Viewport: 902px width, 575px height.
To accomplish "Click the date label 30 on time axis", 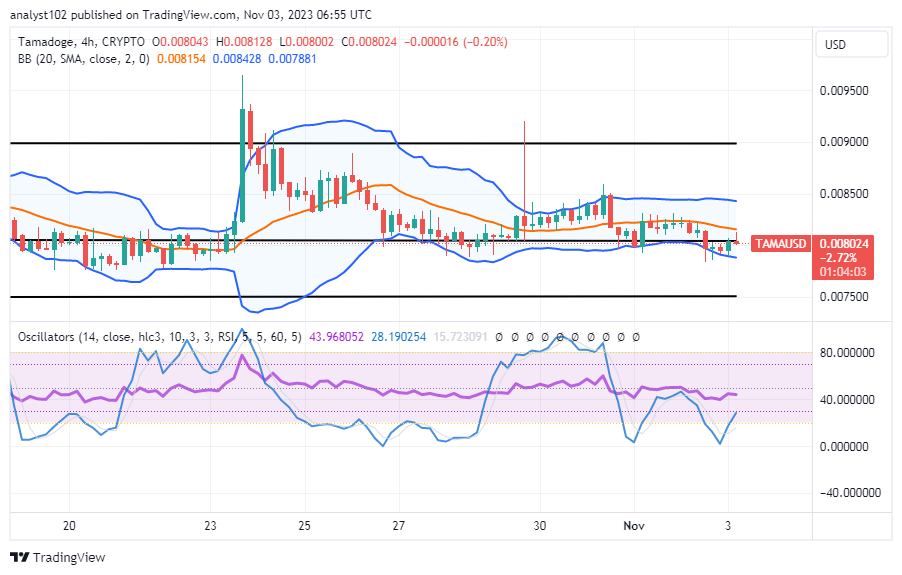I will 540,526.
